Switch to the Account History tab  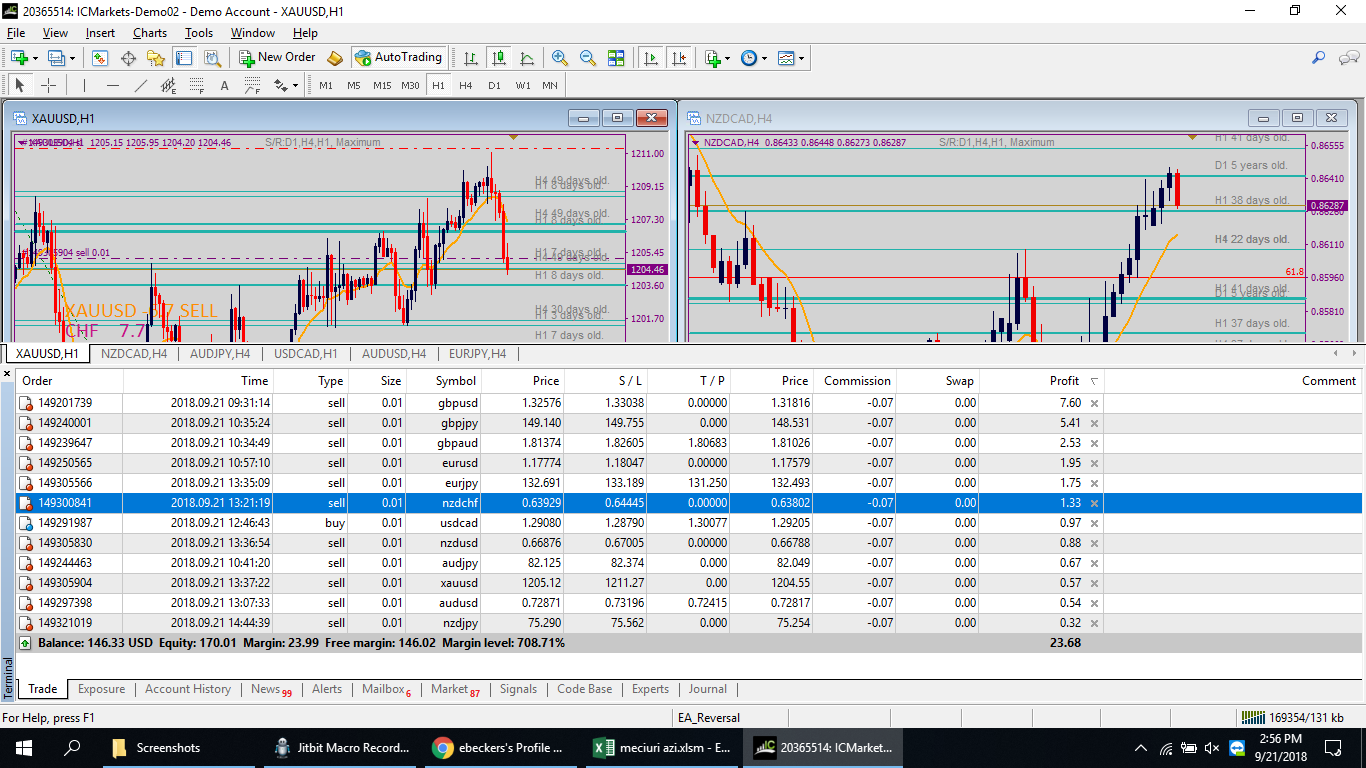click(187, 689)
